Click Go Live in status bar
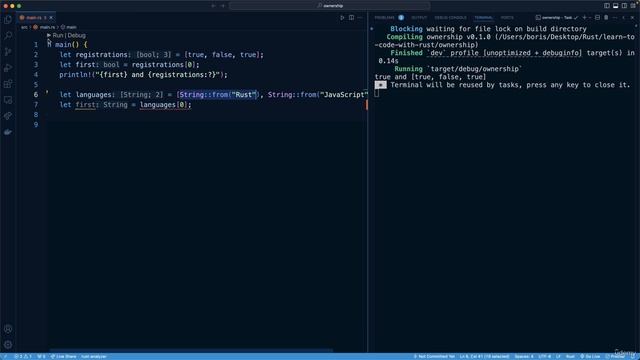This screenshot has height=360, width=640. pyautogui.click(x=590, y=356)
